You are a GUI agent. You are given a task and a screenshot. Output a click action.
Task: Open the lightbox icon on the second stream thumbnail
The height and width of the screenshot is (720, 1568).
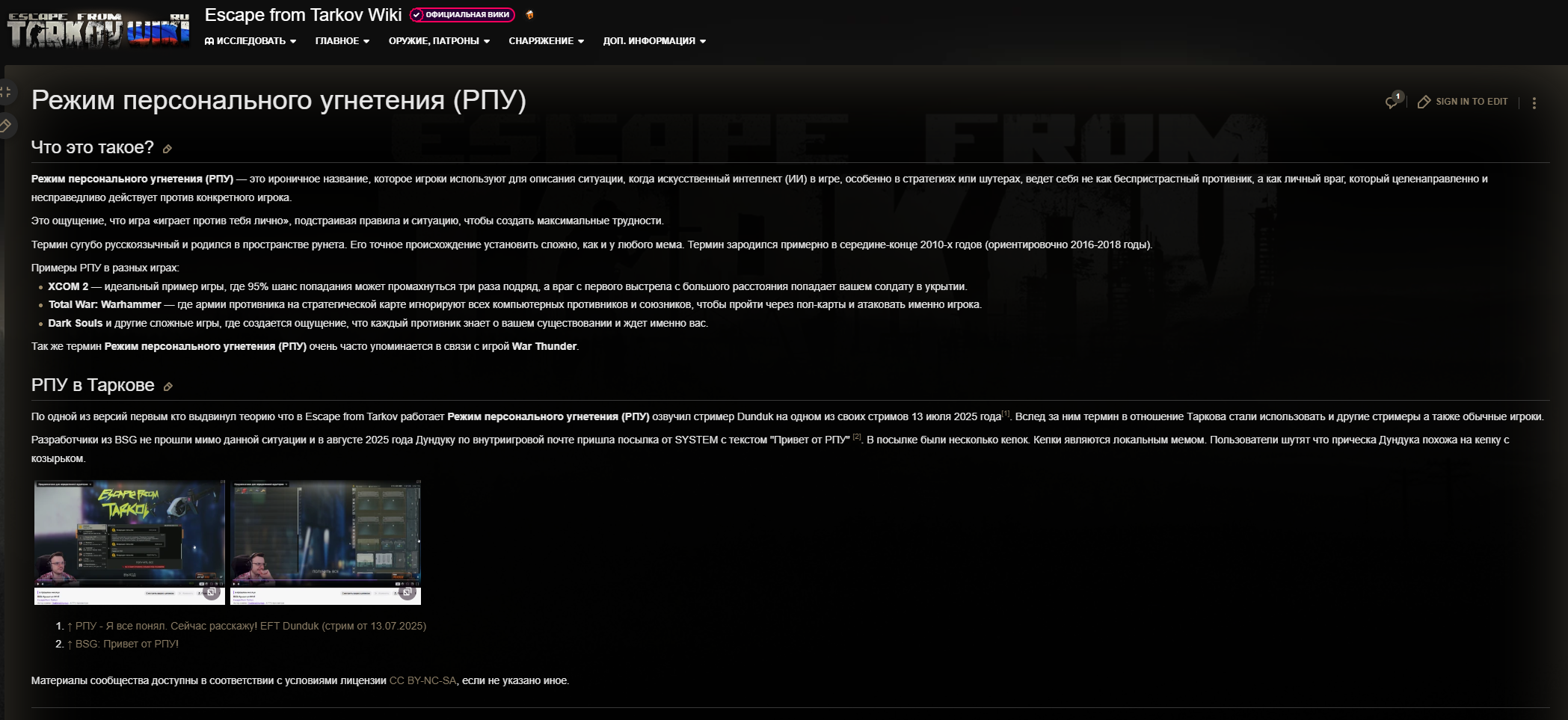(408, 592)
